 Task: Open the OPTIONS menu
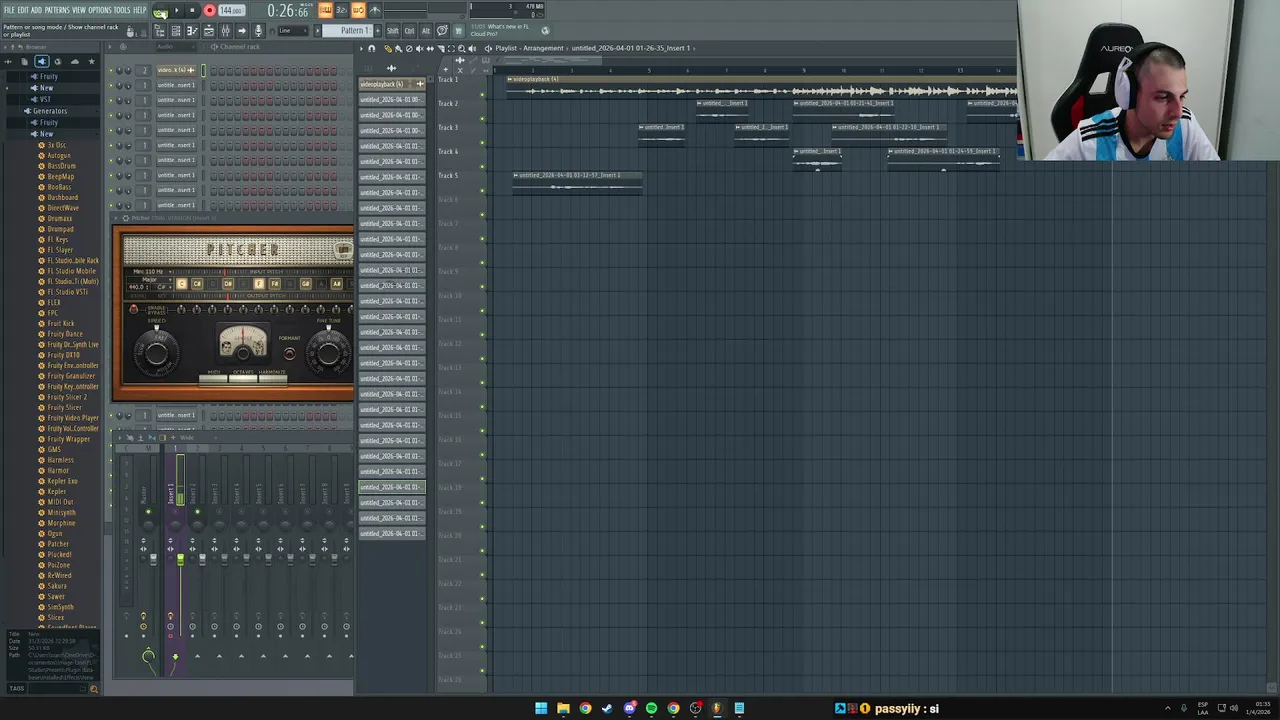[x=100, y=10]
